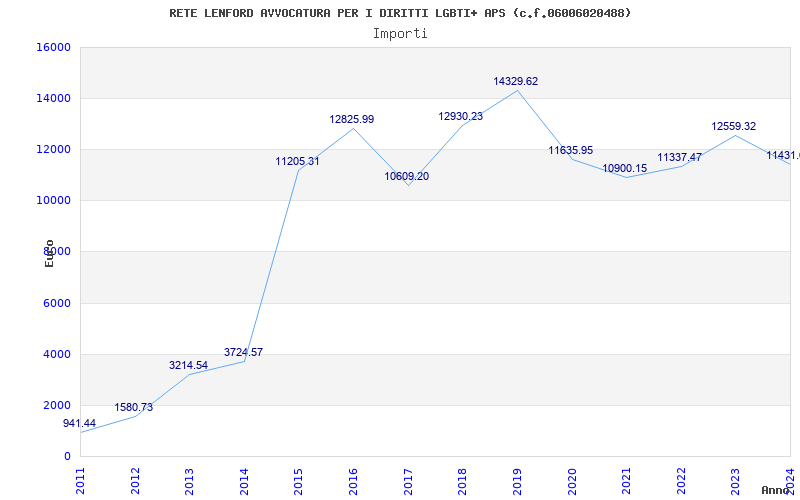Select the data label 11205.31
Screen dimensions: 800x500
pos(297,161)
